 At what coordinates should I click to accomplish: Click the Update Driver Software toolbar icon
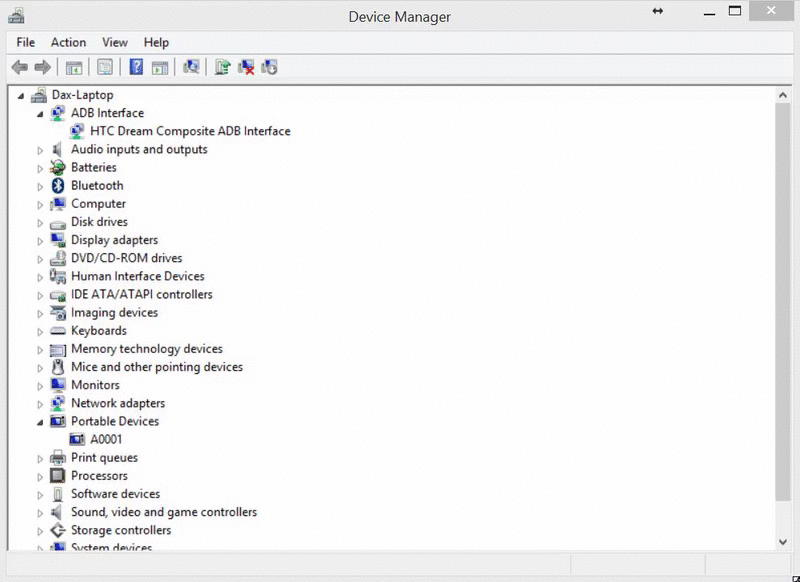[222, 67]
